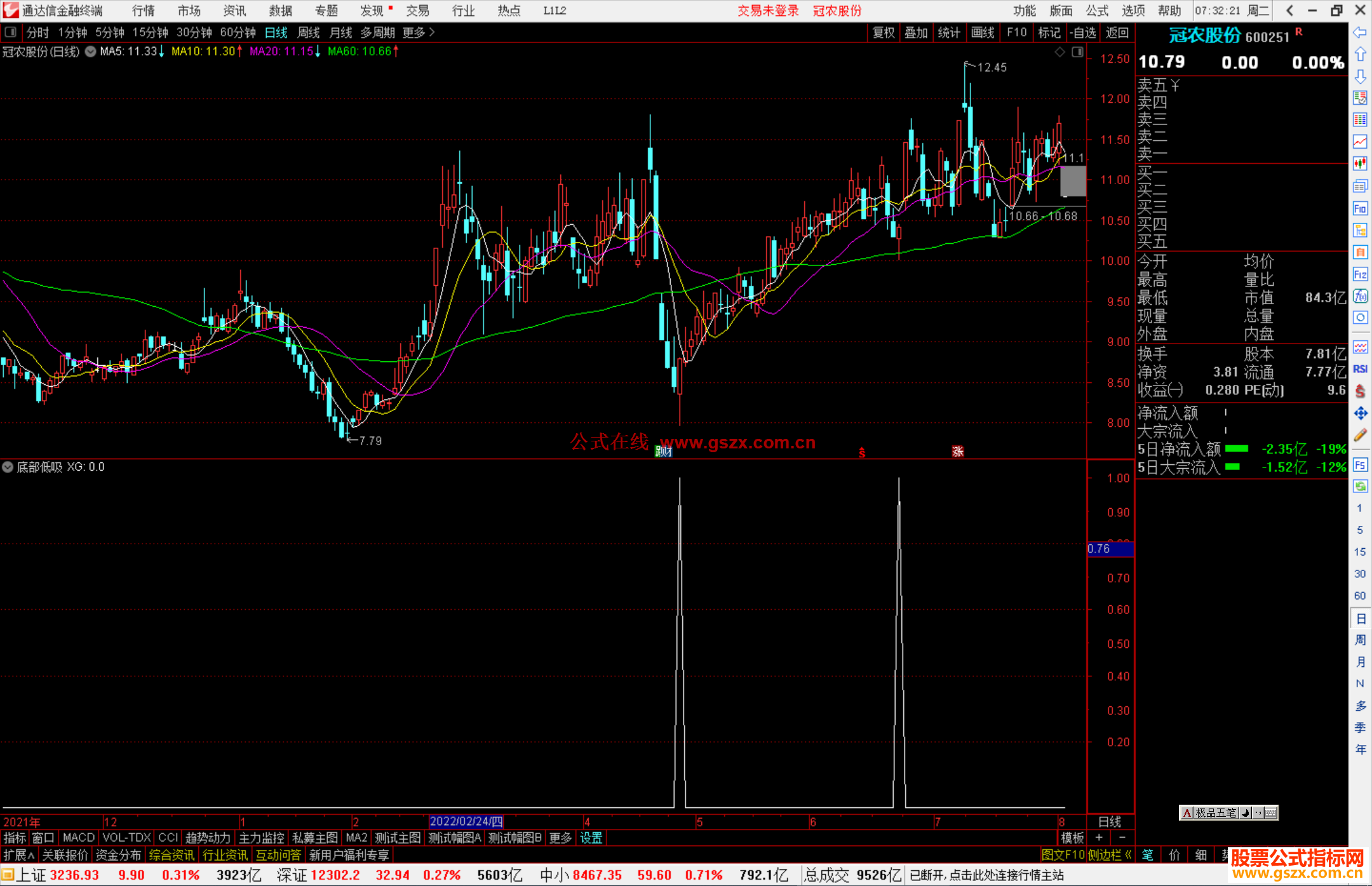1372x886 pixels.
Task: Click the stacked windows sidebar icon
Action: 1360,186
